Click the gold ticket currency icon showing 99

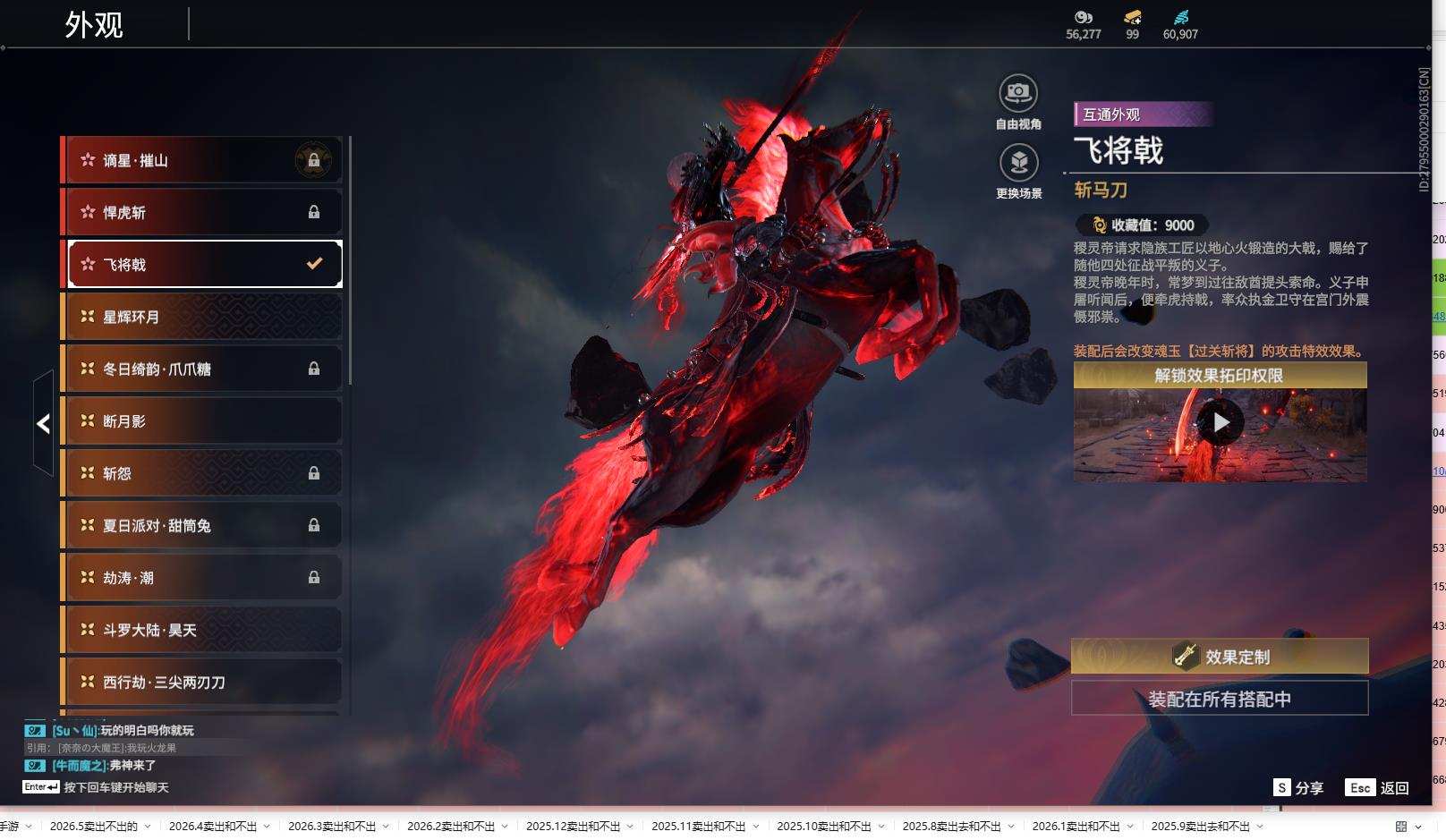pyautogui.click(x=1133, y=17)
